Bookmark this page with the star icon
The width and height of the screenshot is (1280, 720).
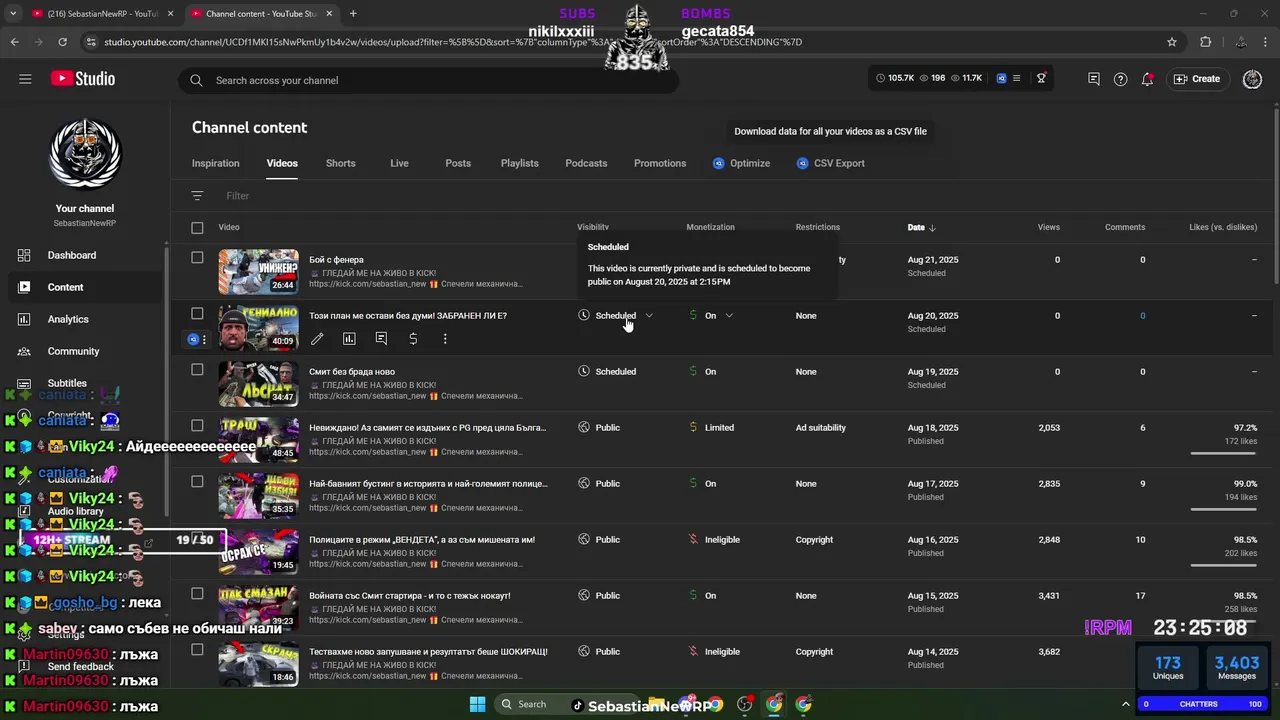[x=1172, y=42]
